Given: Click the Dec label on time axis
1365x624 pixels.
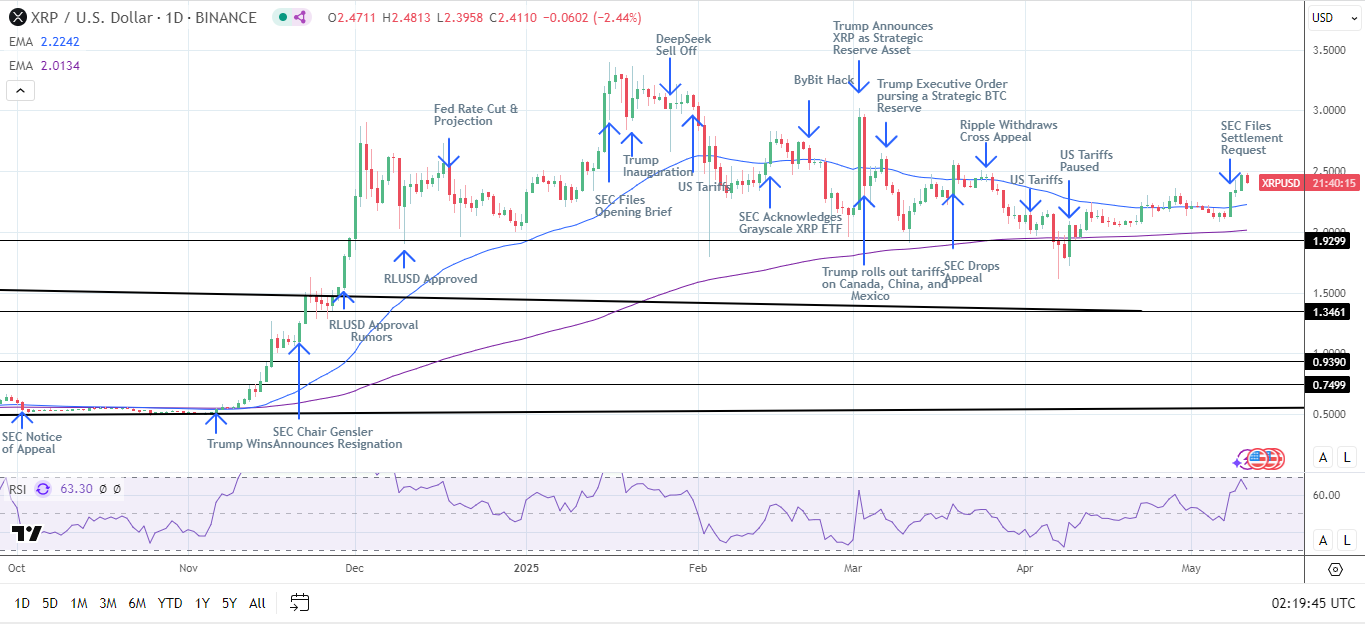Looking at the screenshot, I should pos(353,568).
